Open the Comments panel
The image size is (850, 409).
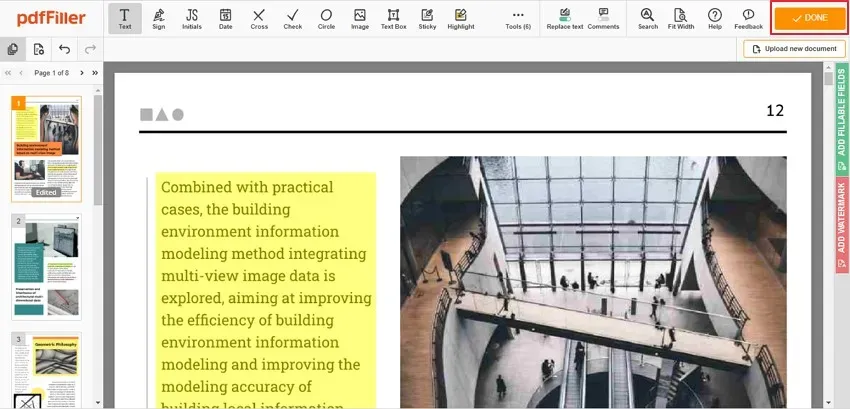click(x=603, y=18)
